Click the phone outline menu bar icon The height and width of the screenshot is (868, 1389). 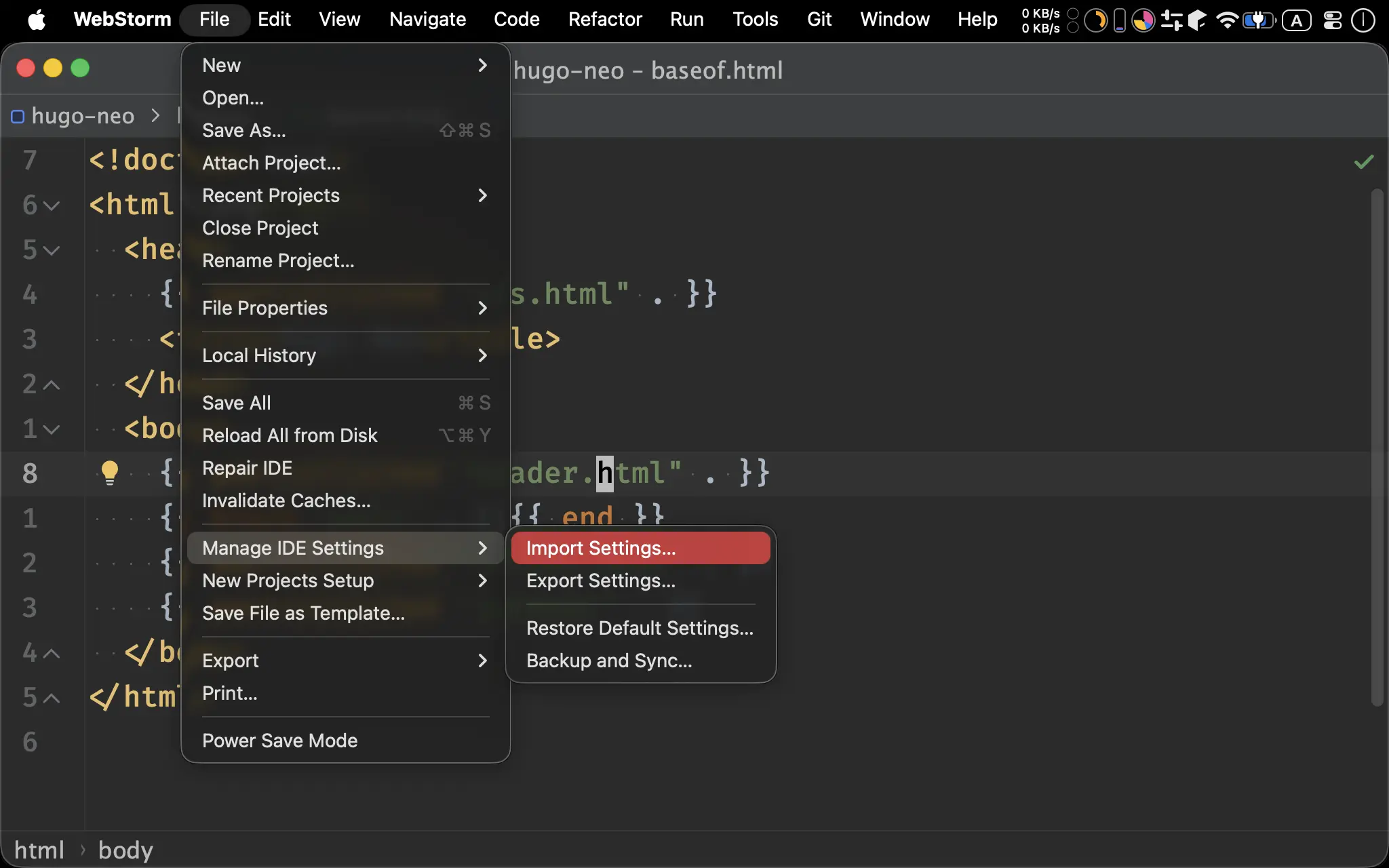click(x=1120, y=20)
